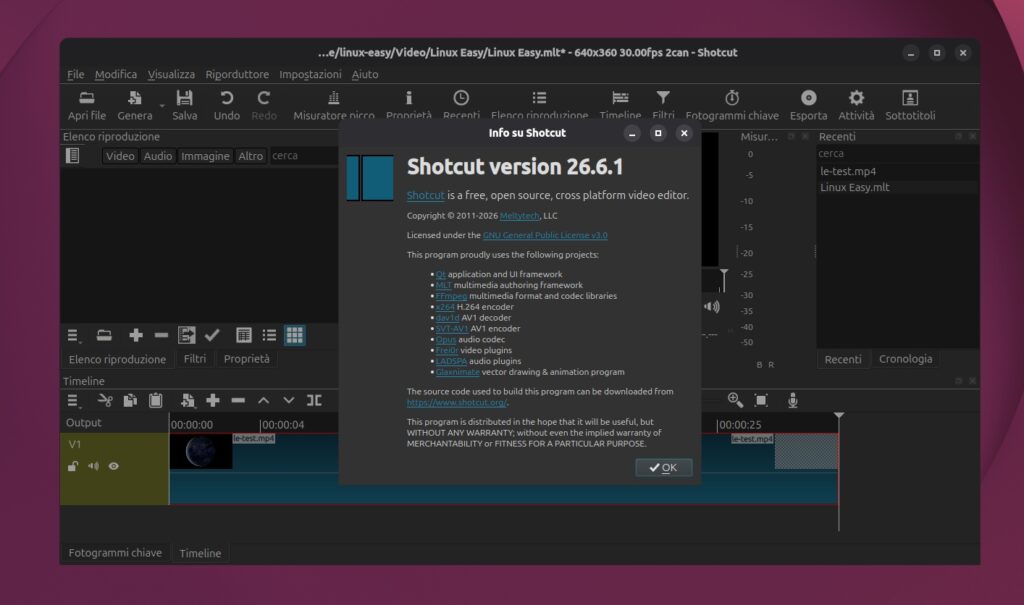Open the https://www.shotcut.org/ link
Viewport: 1024px width, 605px height.
[456, 402]
